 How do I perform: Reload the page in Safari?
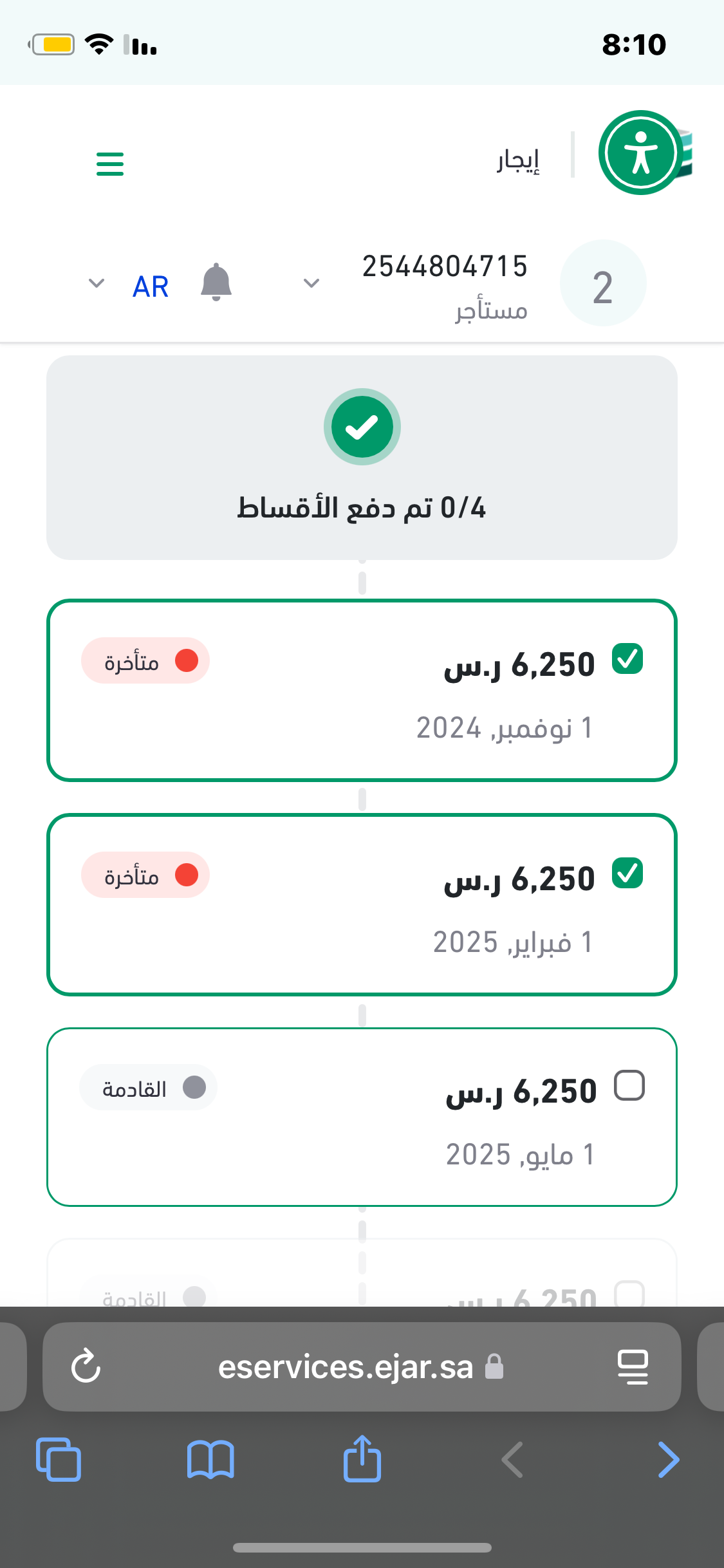pyautogui.click(x=86, y=1367)
